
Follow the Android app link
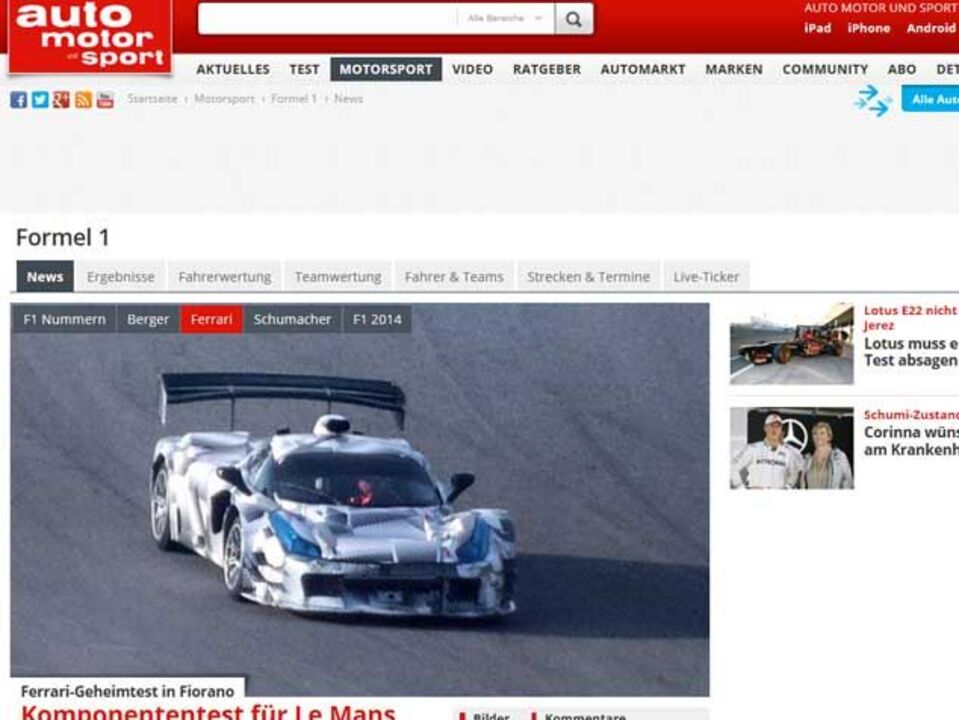tap(931, 28)
